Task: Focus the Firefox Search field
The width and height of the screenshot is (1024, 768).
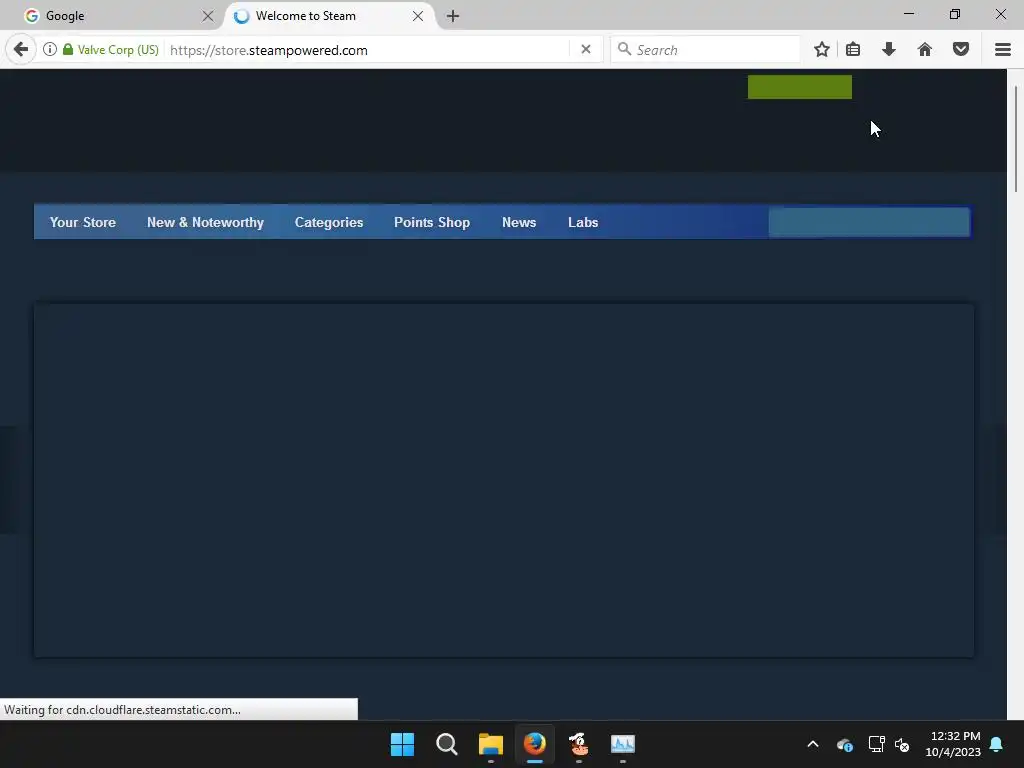Action: point(705,50)
